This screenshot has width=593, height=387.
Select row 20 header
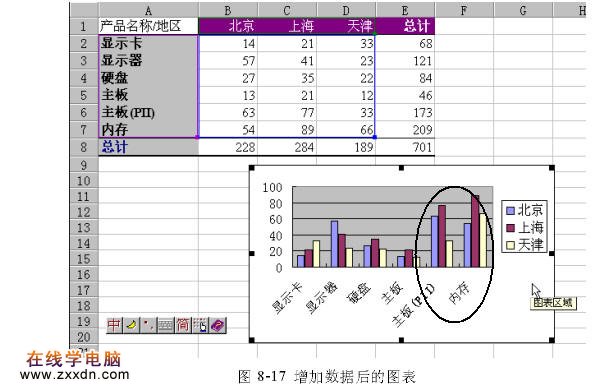click(x=84, y=337)
